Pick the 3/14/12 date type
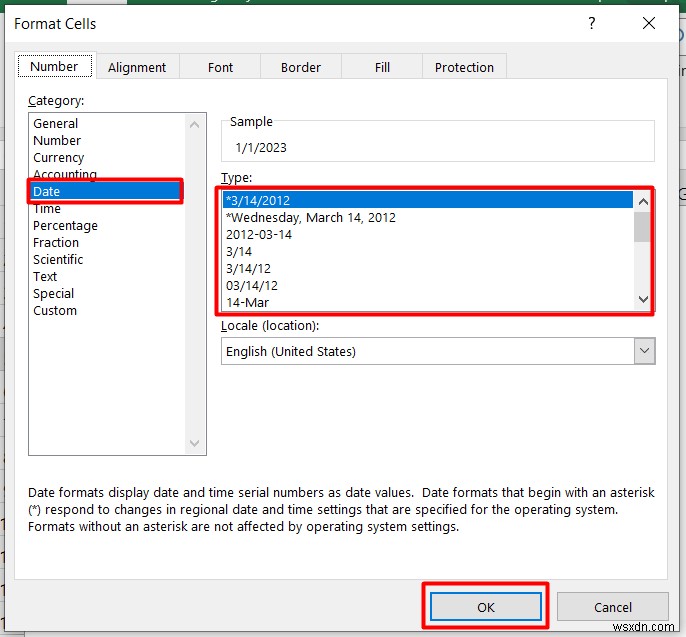The width and height of the screenshot is (686, 637). (428, 269)
